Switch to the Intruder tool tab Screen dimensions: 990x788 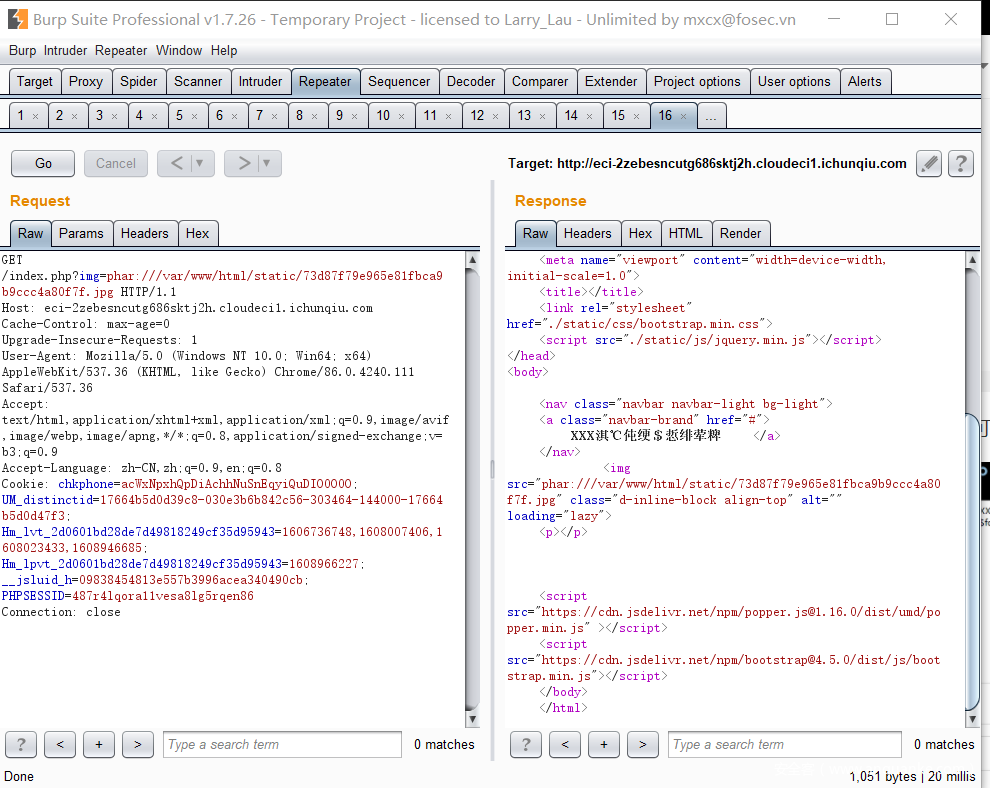point(260,82)
